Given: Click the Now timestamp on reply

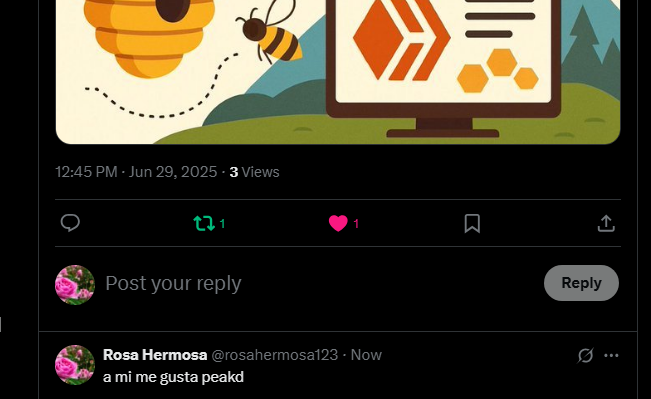Looking at the screenshot, I should click(x=366, y=355).
